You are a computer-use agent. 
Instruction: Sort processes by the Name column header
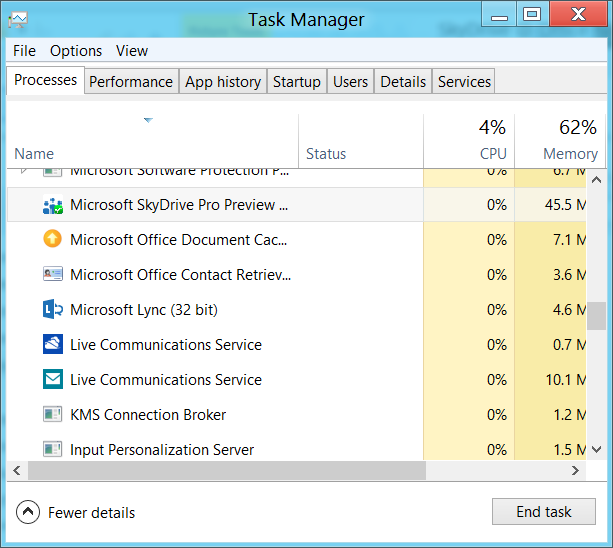(x=153, y=141)
